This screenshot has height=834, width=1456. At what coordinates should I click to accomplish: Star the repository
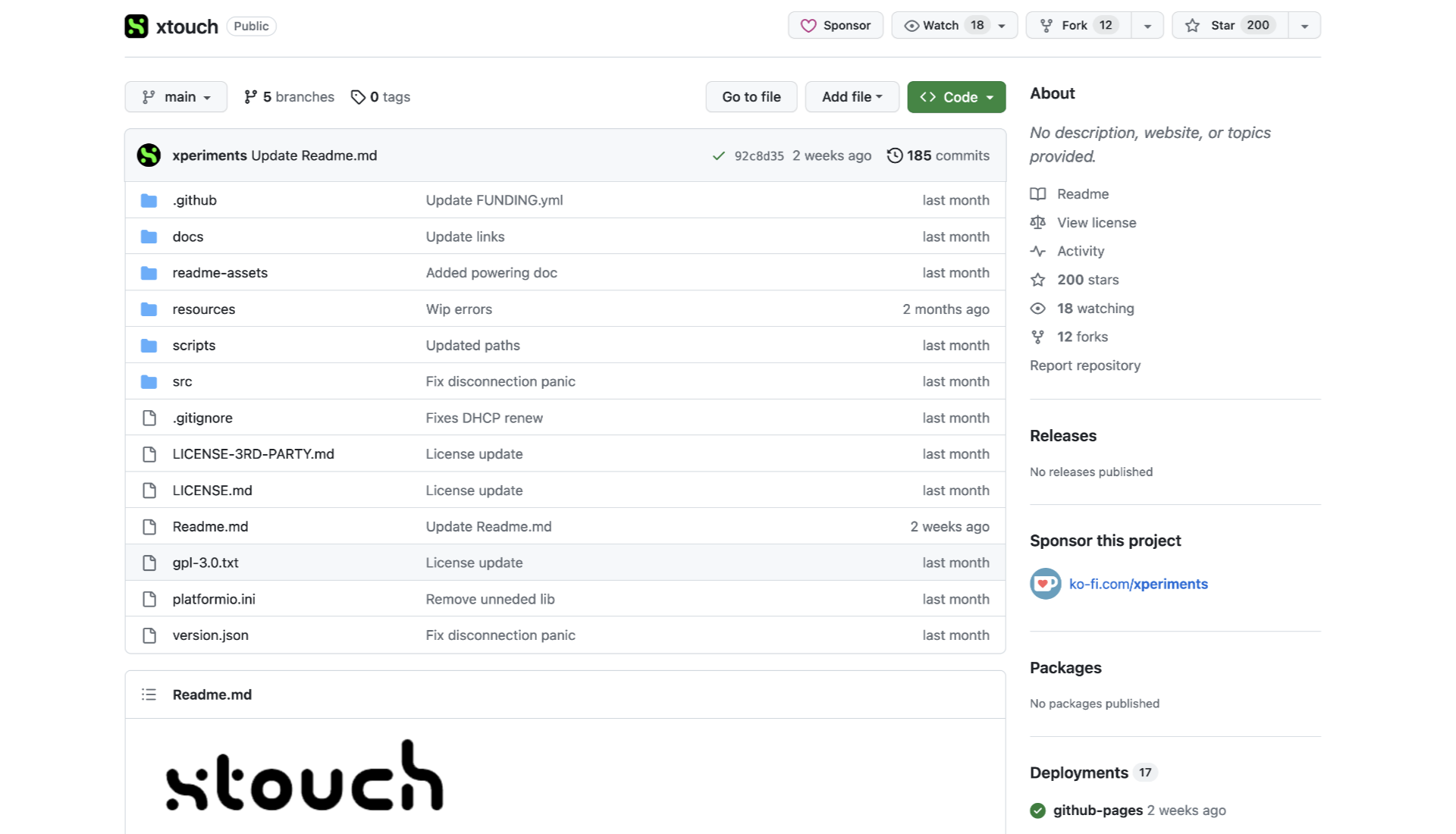click(1229, 25)
